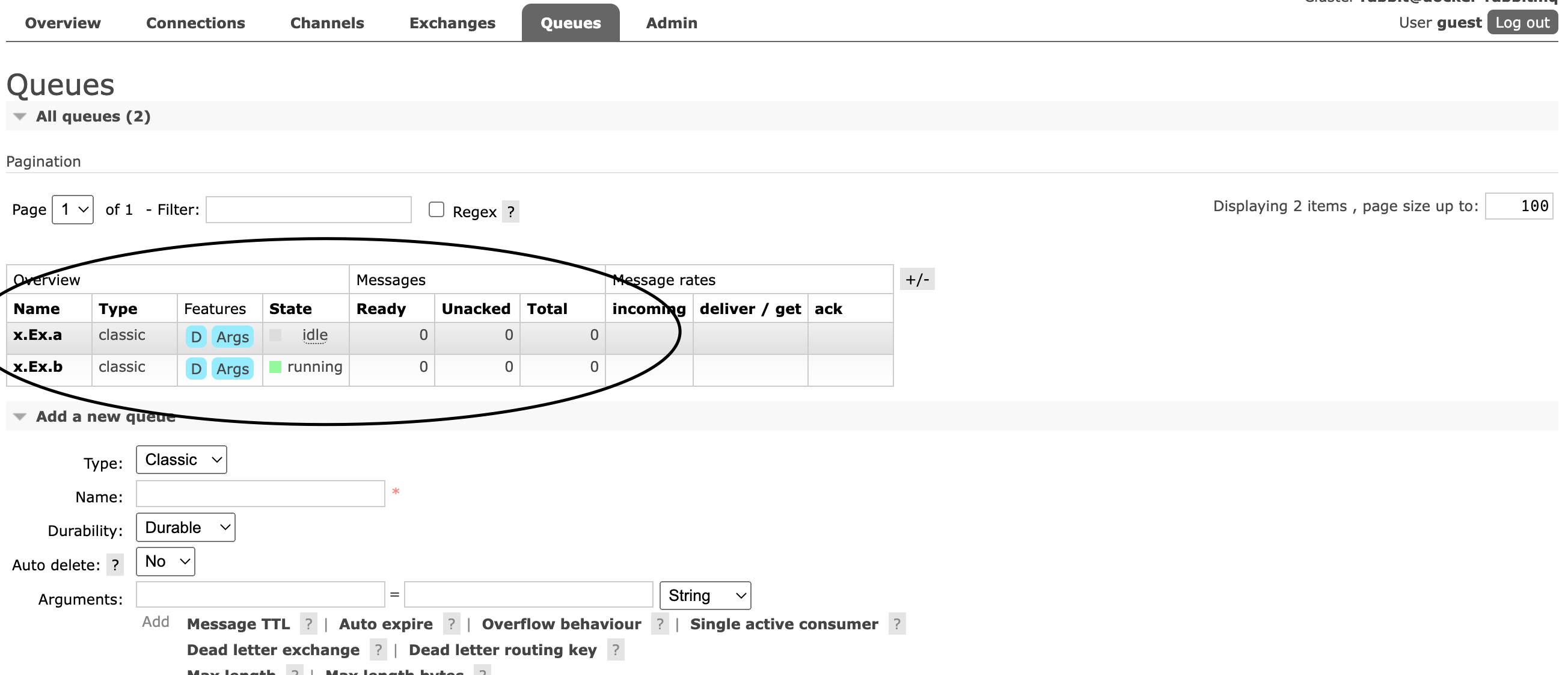The image size is (1568, 675).
Task: Insert the Overflow behaviour argument link
Action: click(561, 624)
